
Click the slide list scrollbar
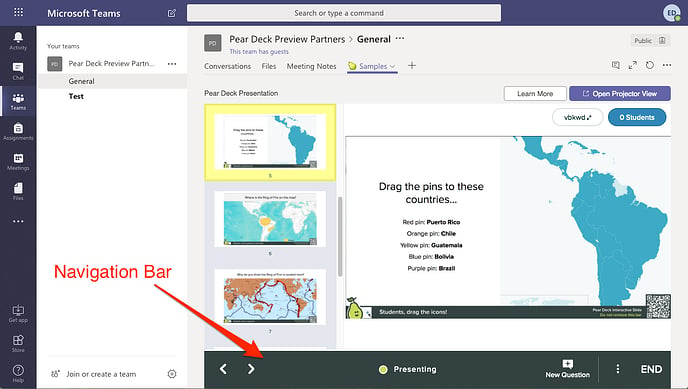tap(340, 237)
